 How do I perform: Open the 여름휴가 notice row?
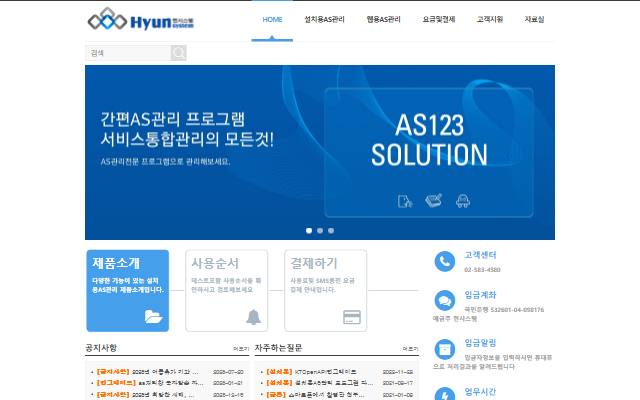click(x=167, y=372)
